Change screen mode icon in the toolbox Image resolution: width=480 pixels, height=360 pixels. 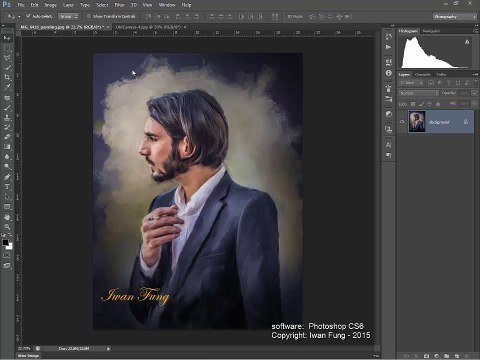click(x=7, y=266)
